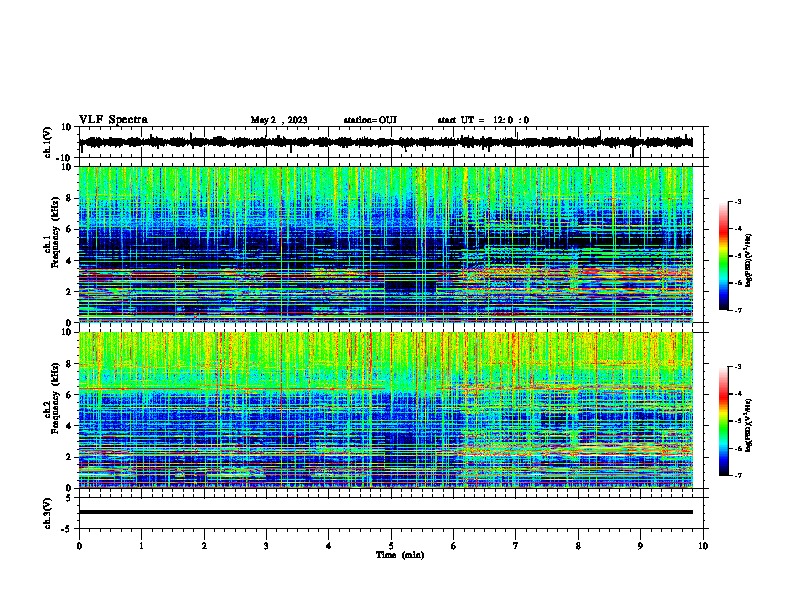Click the ch.2 color scale bar
The height and width of the screenshot is (612, 792).
click(724, 421)
